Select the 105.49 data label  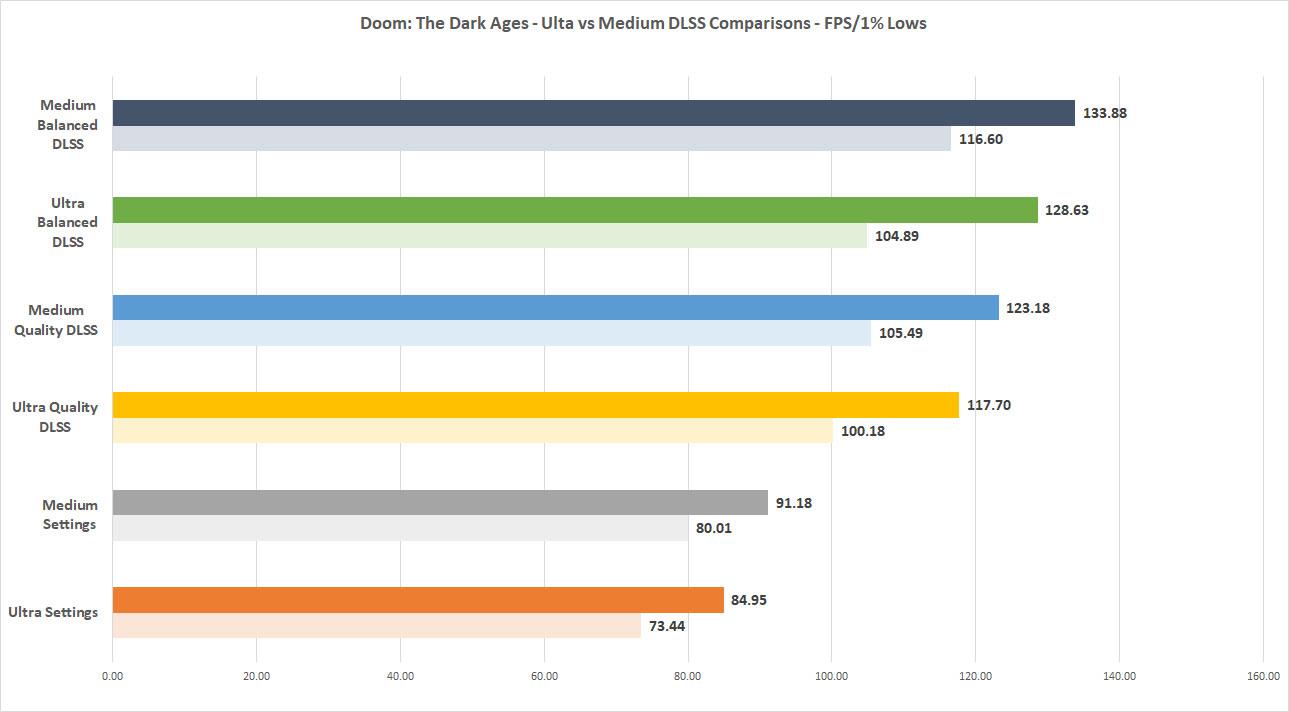click(x=900, y=333)
